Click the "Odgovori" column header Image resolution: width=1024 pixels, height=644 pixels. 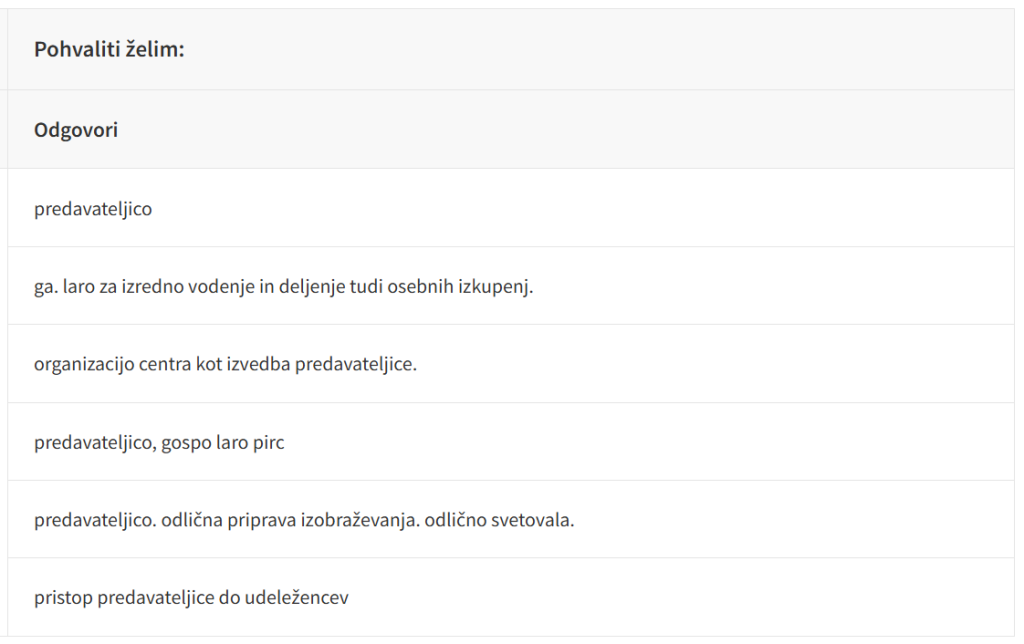pos(76,130)
